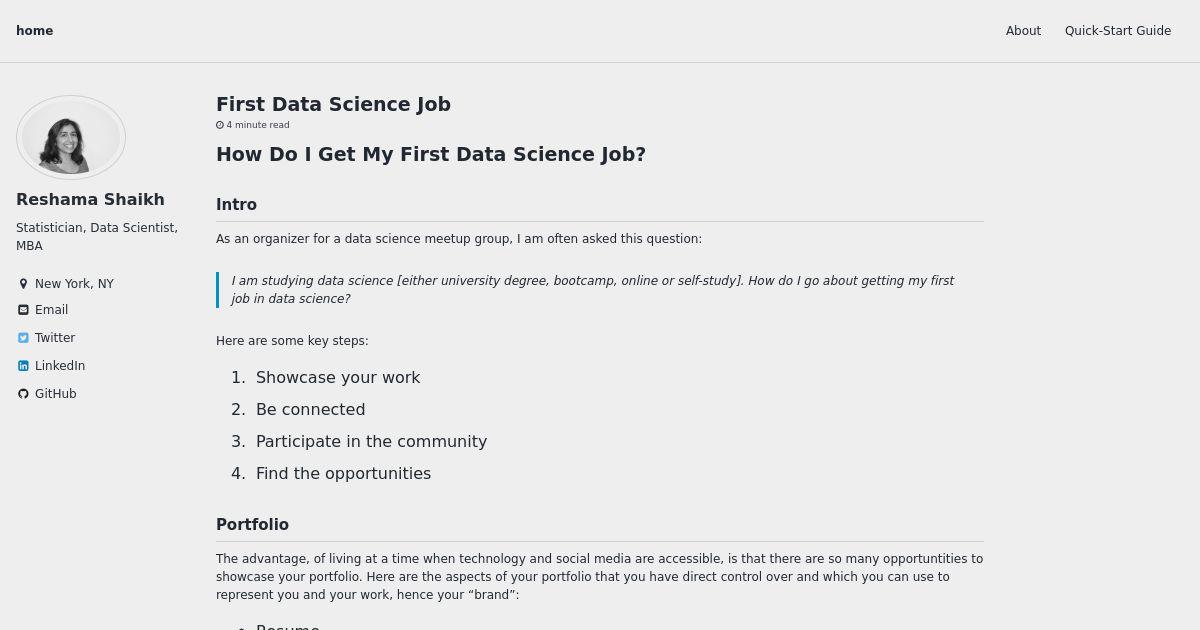Visit the LinkedIn profile link
The width and height of the screenshot is (1200, 630).
(60, 366)
